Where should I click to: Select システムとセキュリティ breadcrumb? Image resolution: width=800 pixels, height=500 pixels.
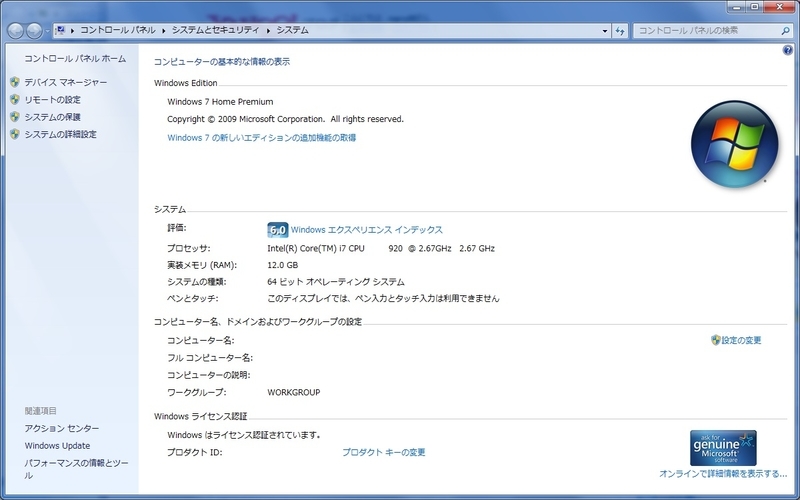[x=215, y=30]
